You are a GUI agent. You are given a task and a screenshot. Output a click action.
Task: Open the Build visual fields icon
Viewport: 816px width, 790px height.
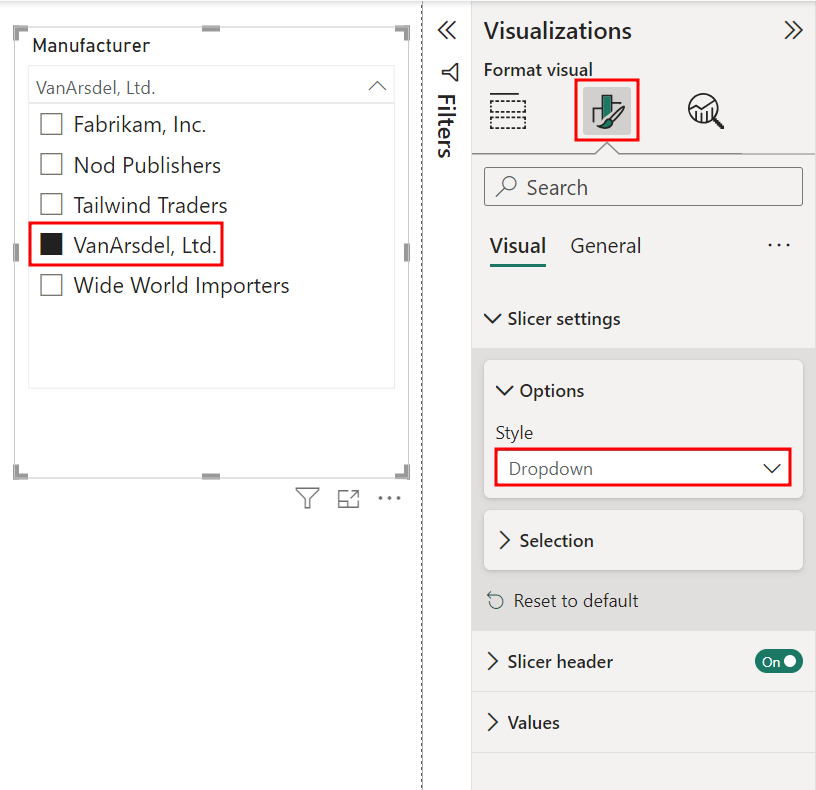[507, 111]
